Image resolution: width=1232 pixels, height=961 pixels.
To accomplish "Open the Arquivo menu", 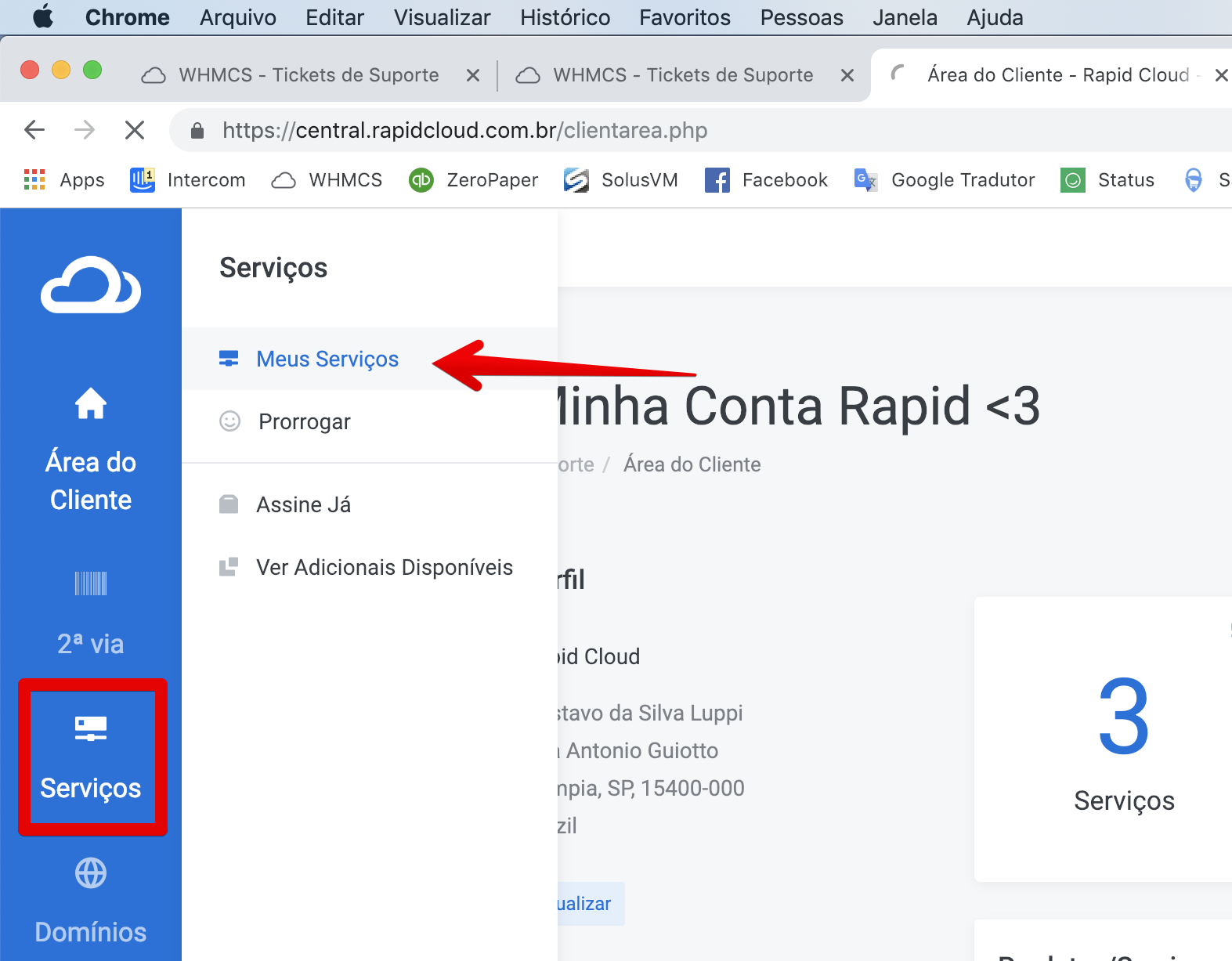I will click(238, 17).
